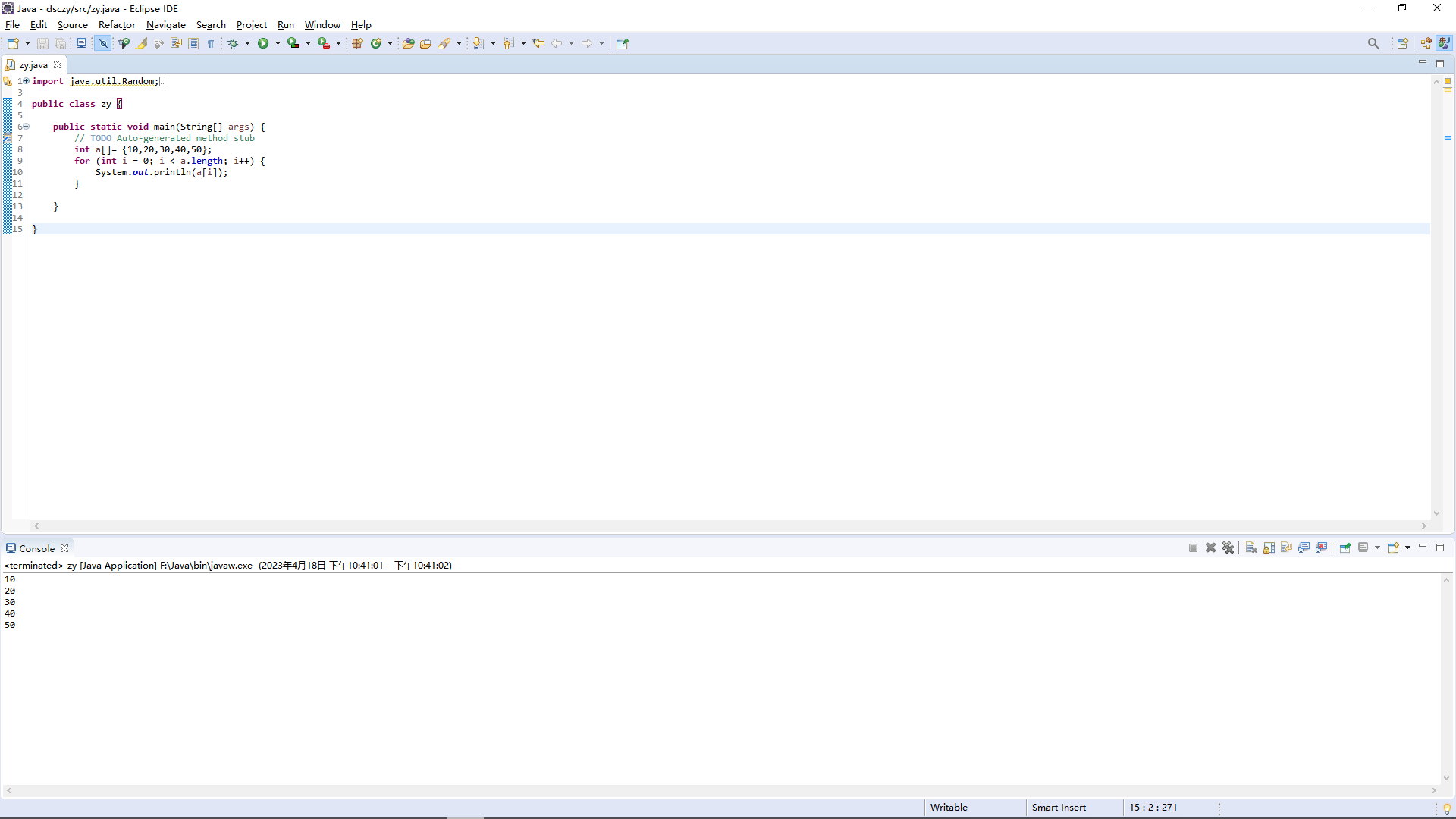Open the Refactor menu

117,25
